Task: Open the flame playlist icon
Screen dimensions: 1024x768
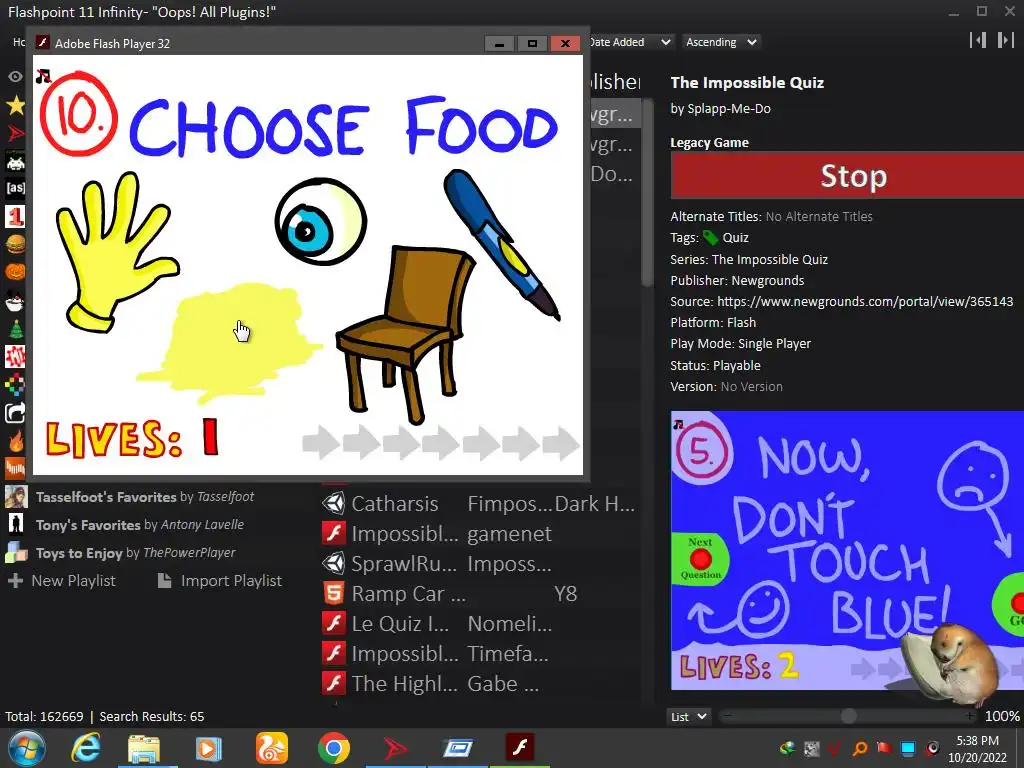Action: [15, 441]
